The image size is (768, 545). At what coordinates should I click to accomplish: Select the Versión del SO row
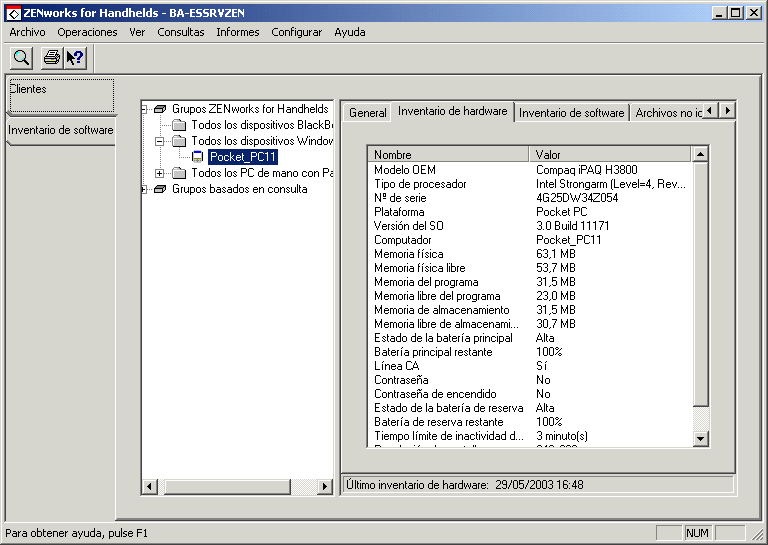click(530, 226)
